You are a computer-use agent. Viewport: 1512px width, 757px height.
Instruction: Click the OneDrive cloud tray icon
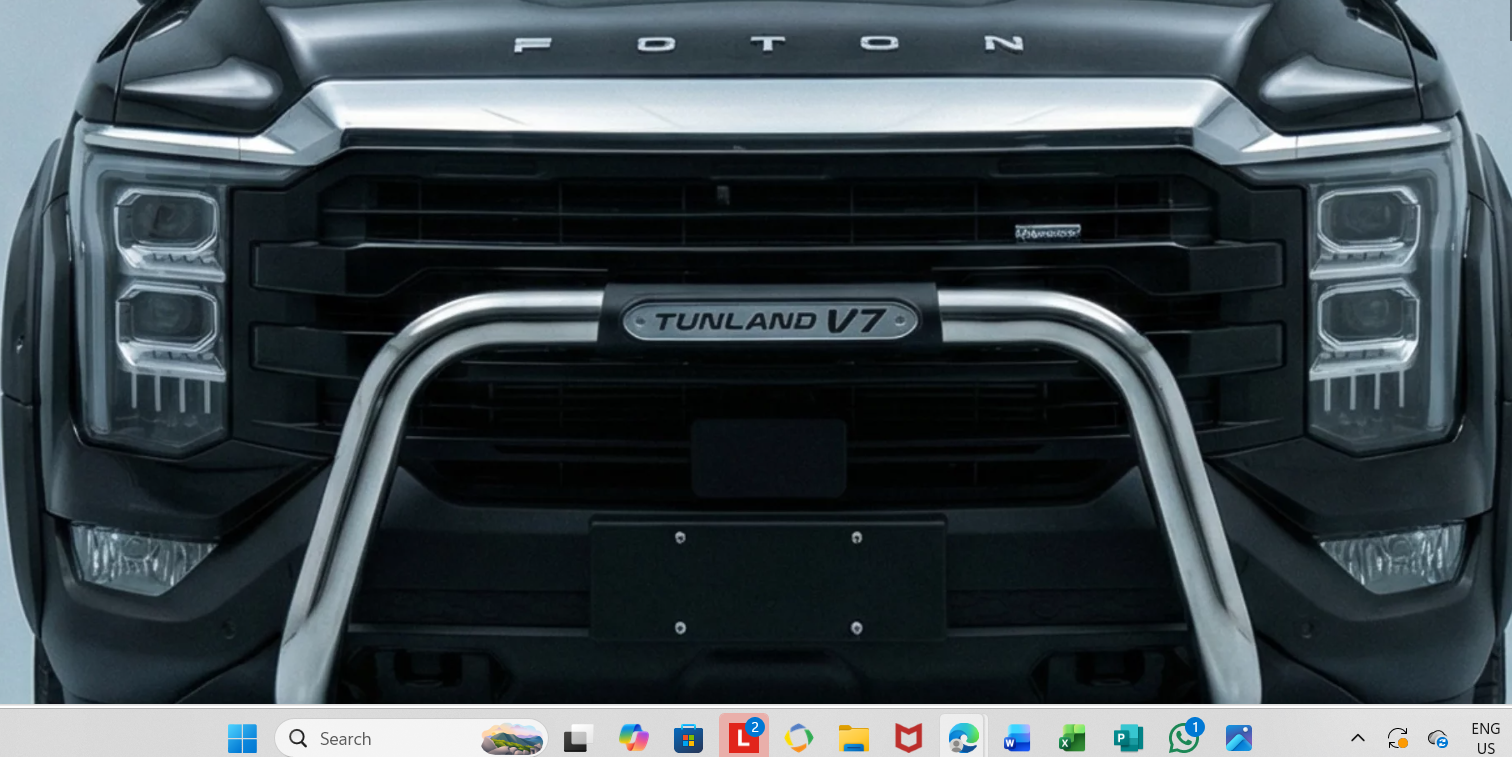click(x=1438, y=739)
